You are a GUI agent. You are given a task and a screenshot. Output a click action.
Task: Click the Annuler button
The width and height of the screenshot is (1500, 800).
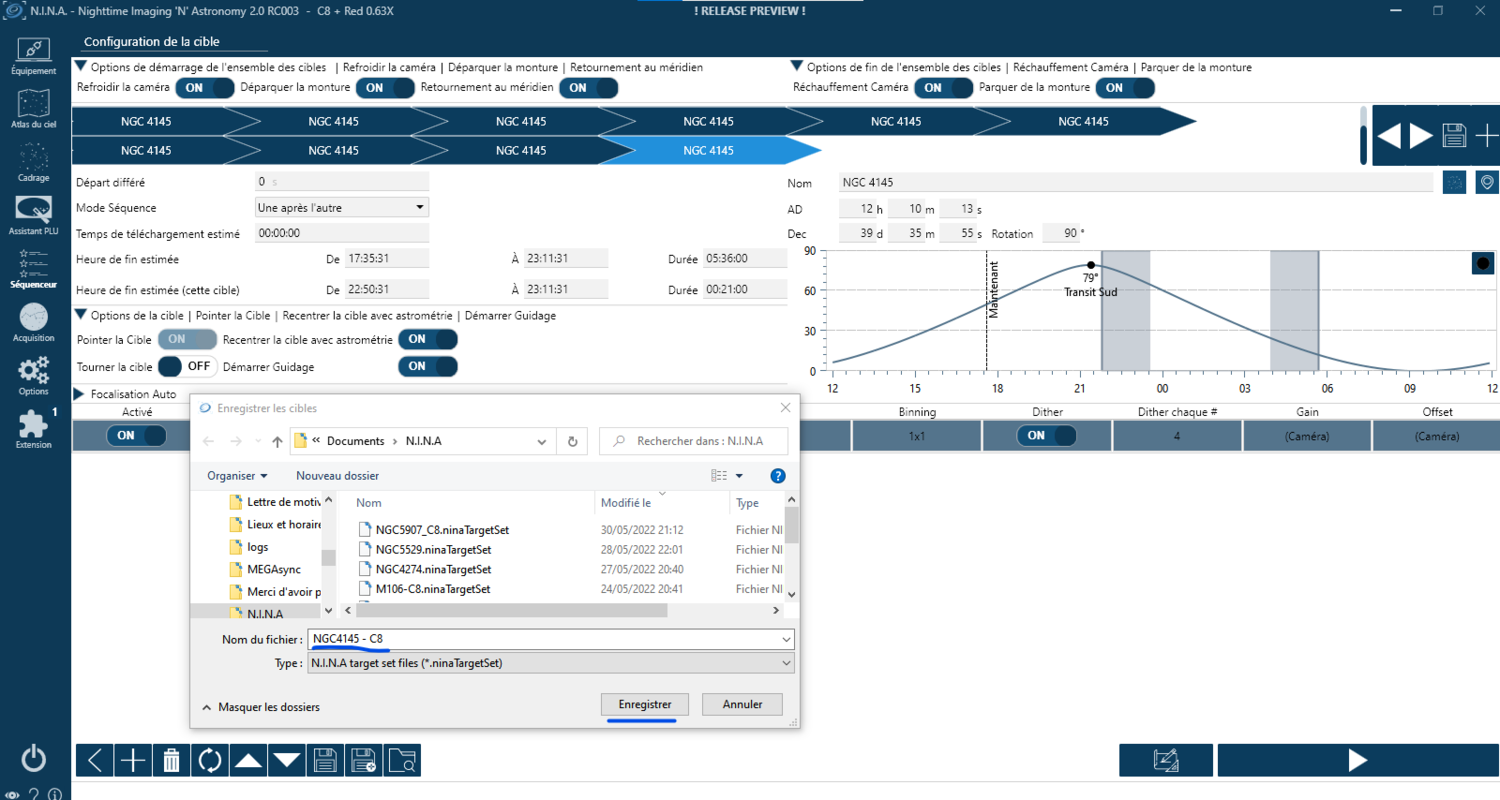(x=742, y=704)
